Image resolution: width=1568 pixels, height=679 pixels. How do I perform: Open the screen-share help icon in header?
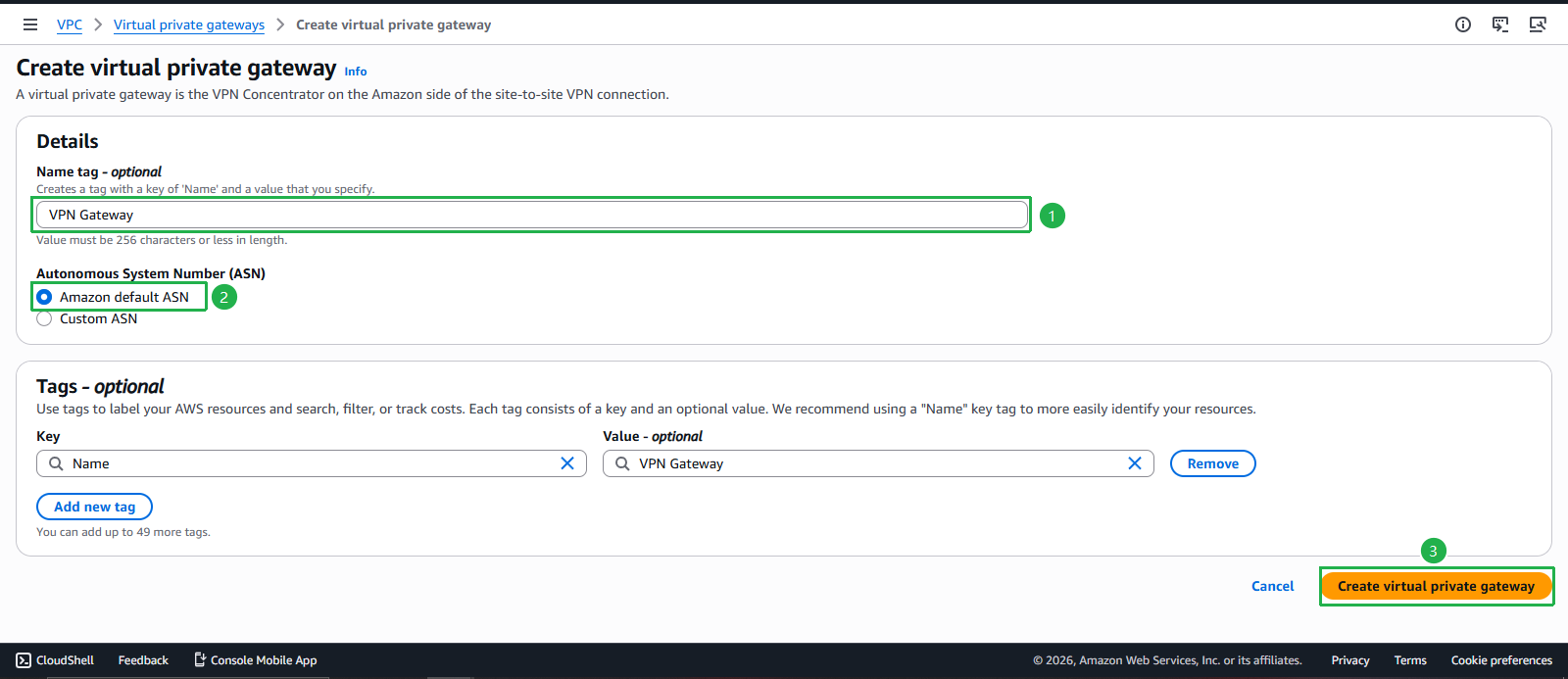point(1500,24)
